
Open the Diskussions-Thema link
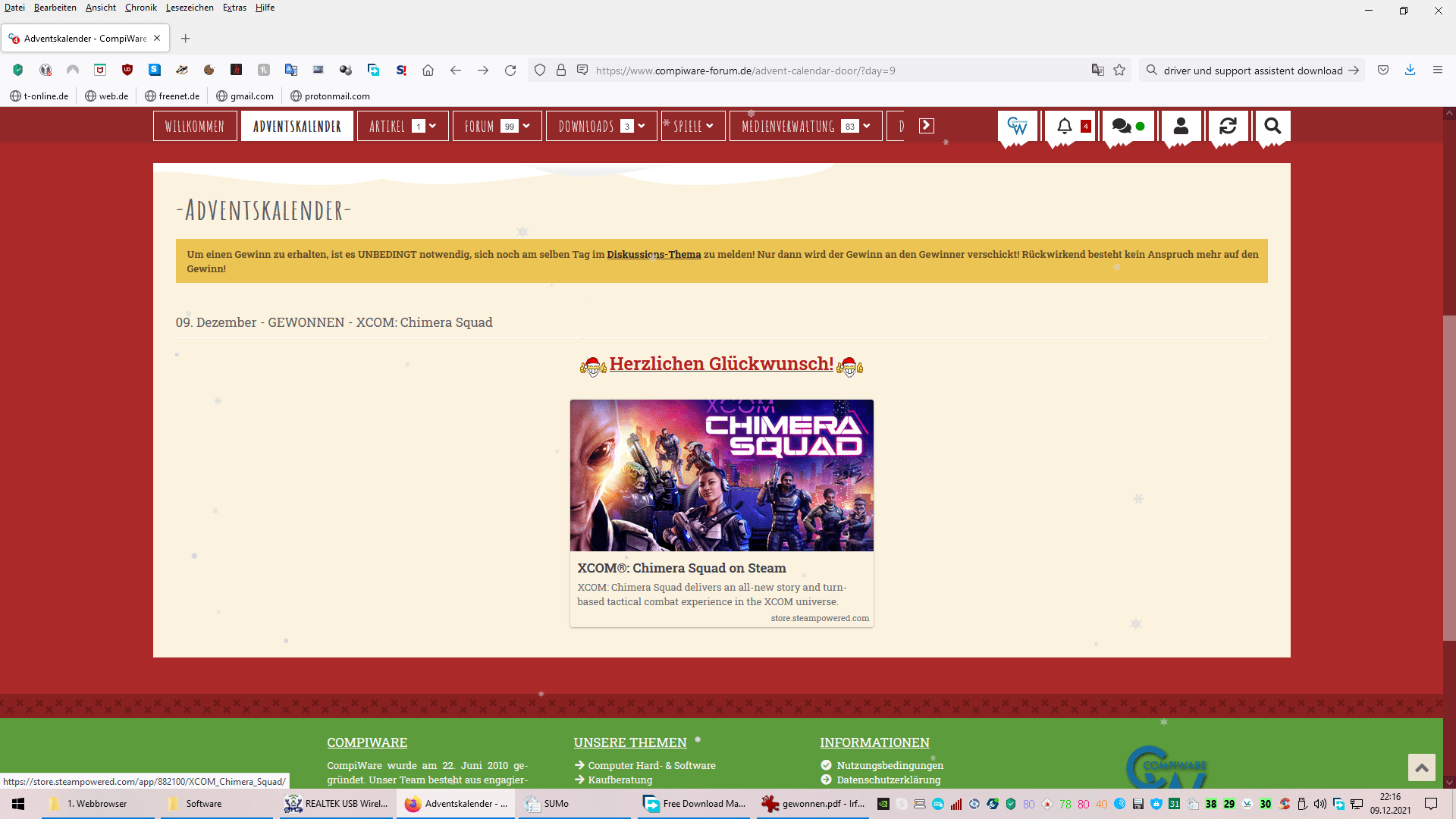click(x=654, y=254)
